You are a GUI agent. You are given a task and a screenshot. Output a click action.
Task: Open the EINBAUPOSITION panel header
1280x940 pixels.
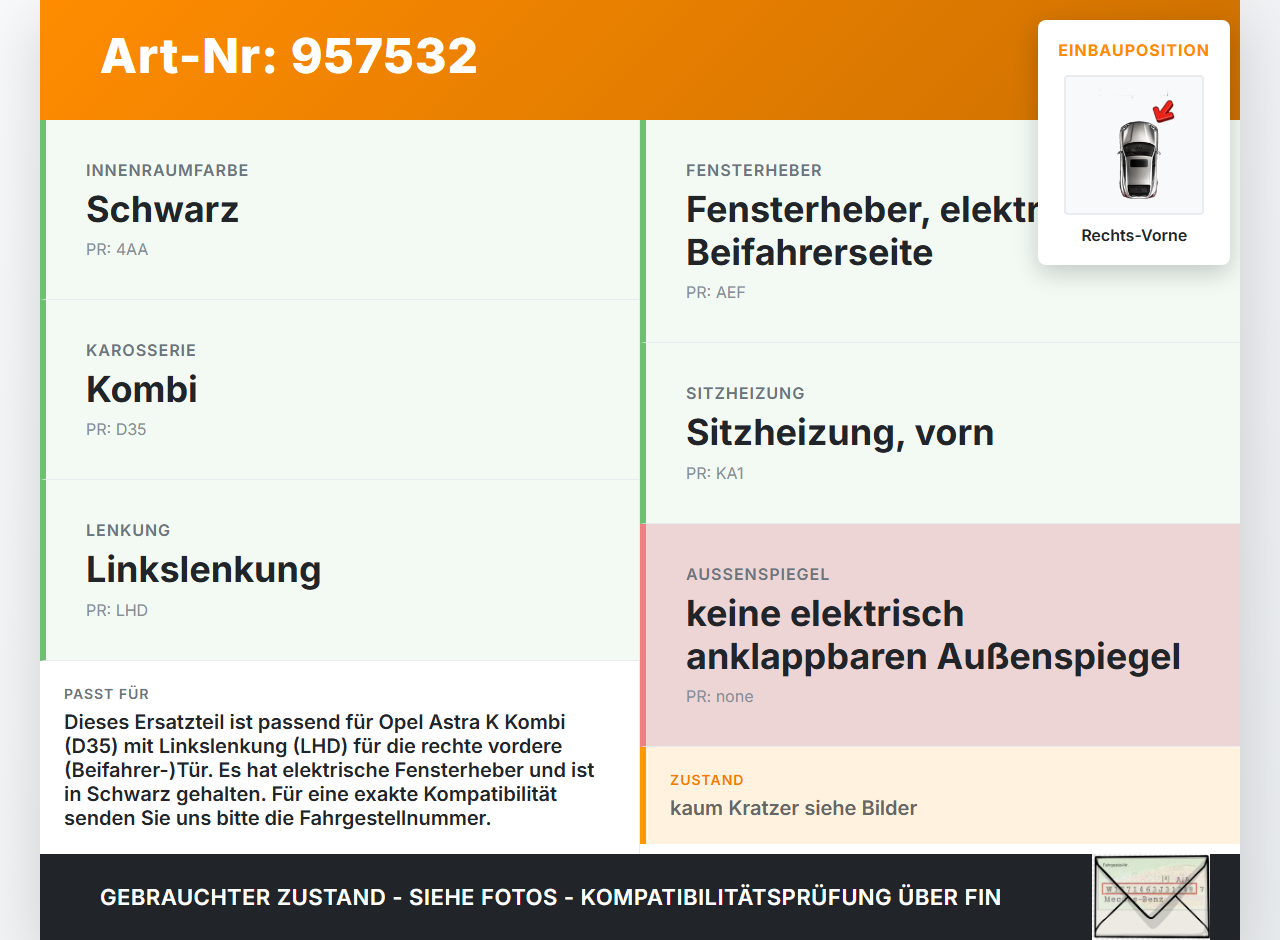pyautogui.click(x=1133, y=50)
